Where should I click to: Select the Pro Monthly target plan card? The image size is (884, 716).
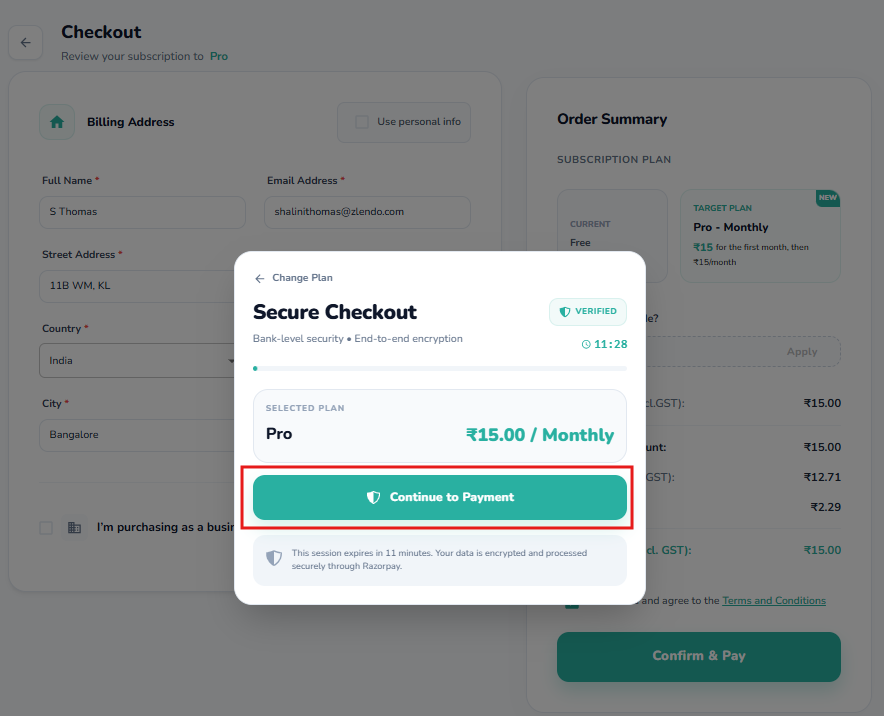click(x=760, y=235)
